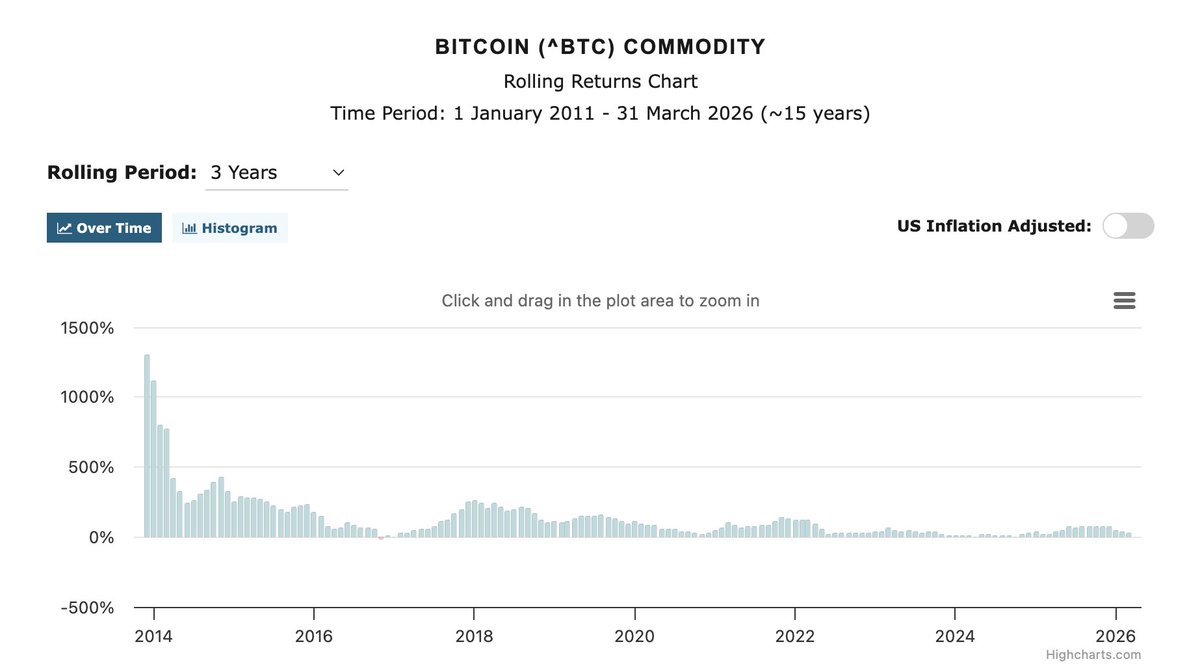Open the Highcharts.com credit link
Screen dimensions: 1200x670
1093,655
